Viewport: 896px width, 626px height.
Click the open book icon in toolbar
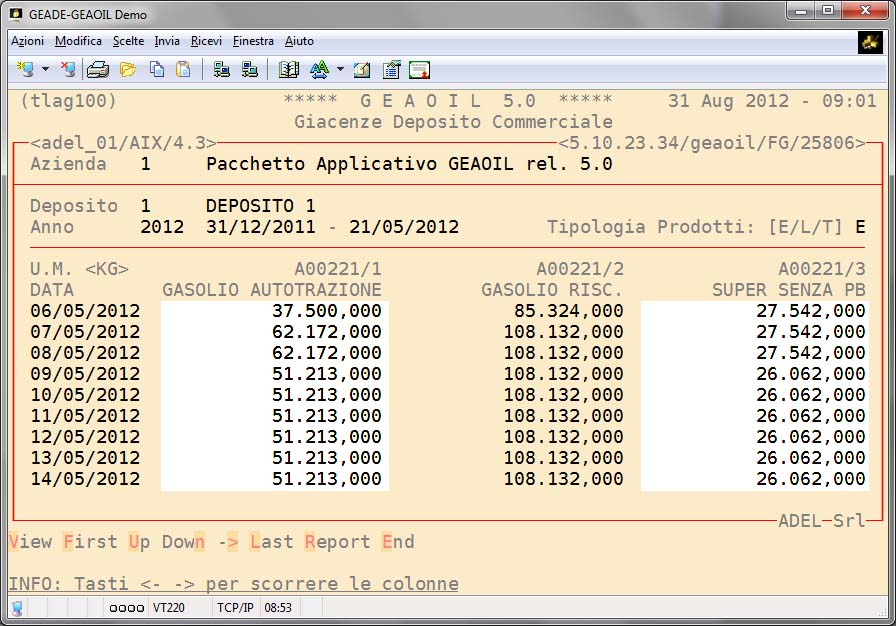click(289, 70)
